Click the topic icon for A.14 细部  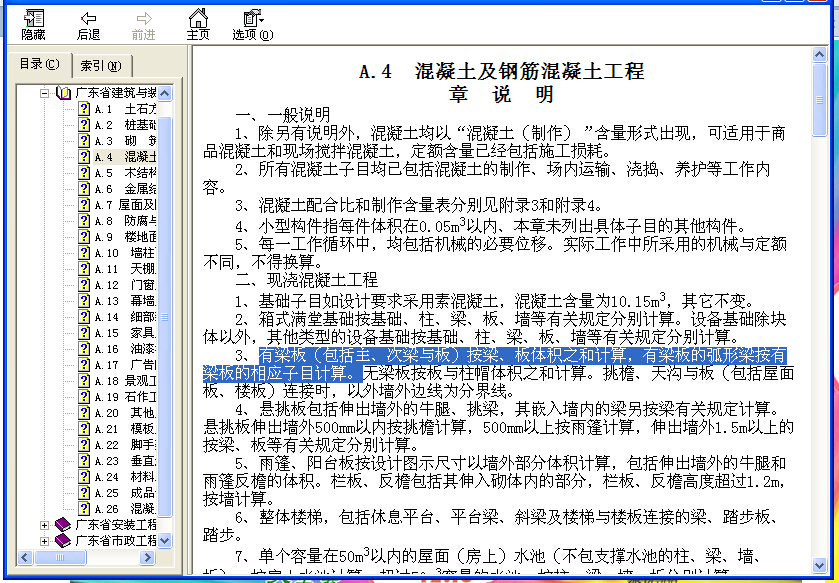point(83,317)
